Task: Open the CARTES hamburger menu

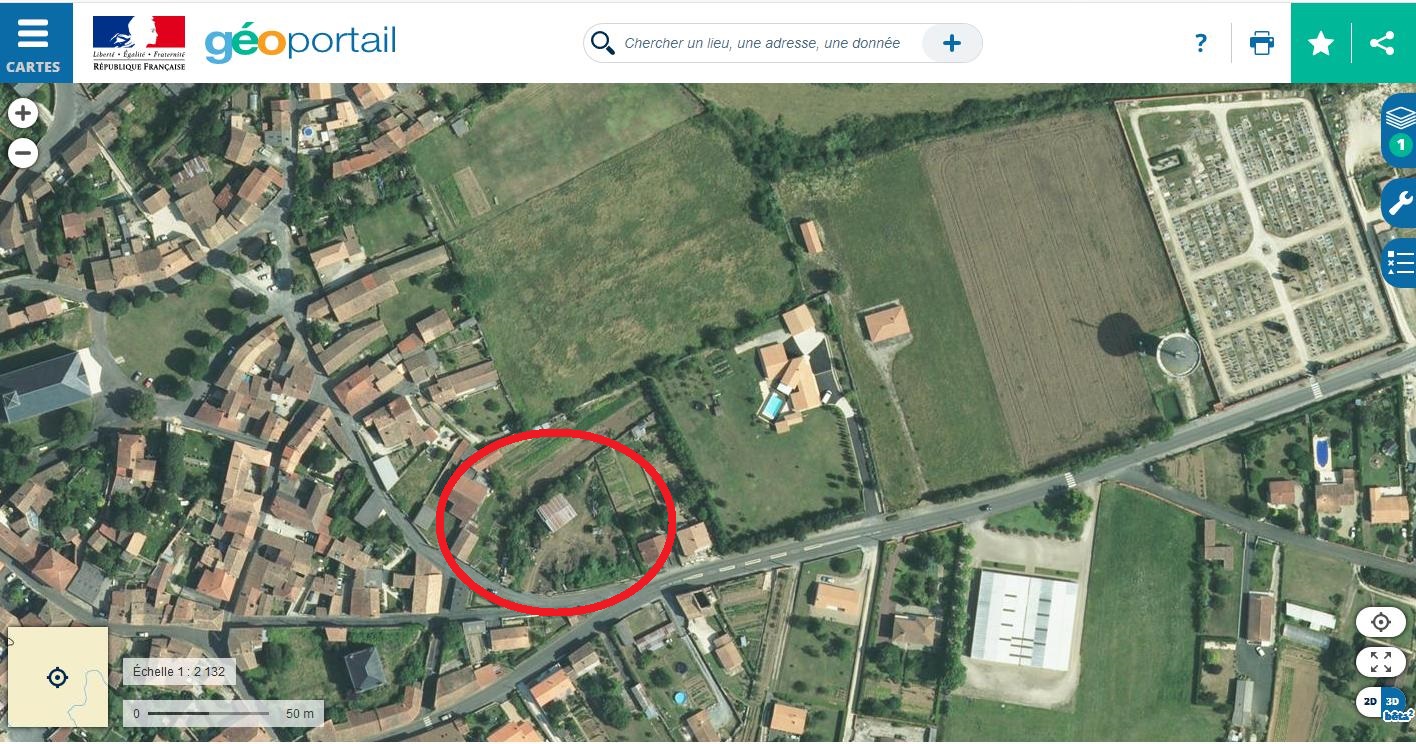Action: click(35, 42)
